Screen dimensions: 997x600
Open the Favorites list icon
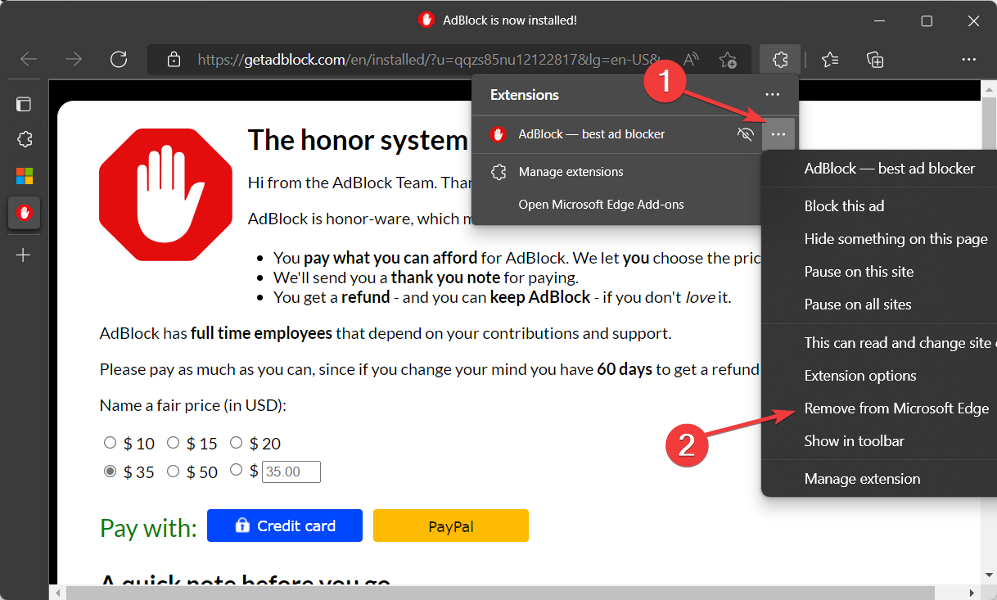(830, 60)
